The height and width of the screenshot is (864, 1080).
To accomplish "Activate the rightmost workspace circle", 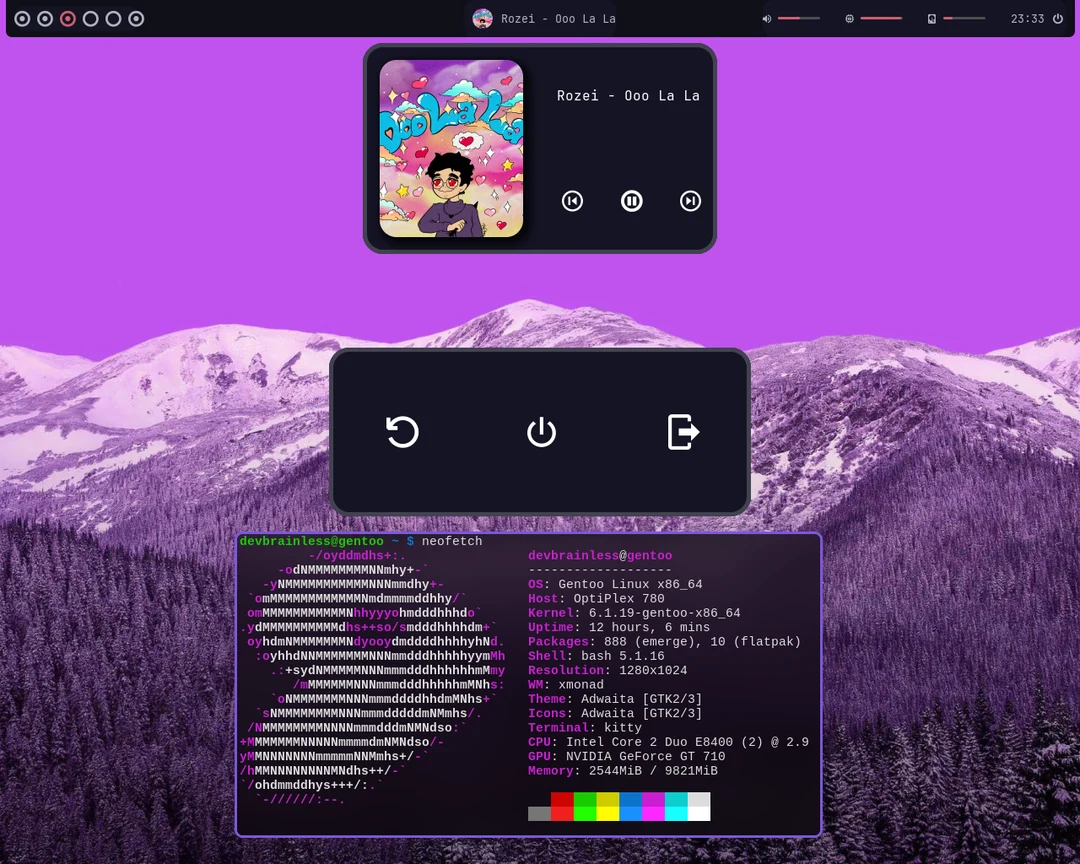I will click(136, 18).
